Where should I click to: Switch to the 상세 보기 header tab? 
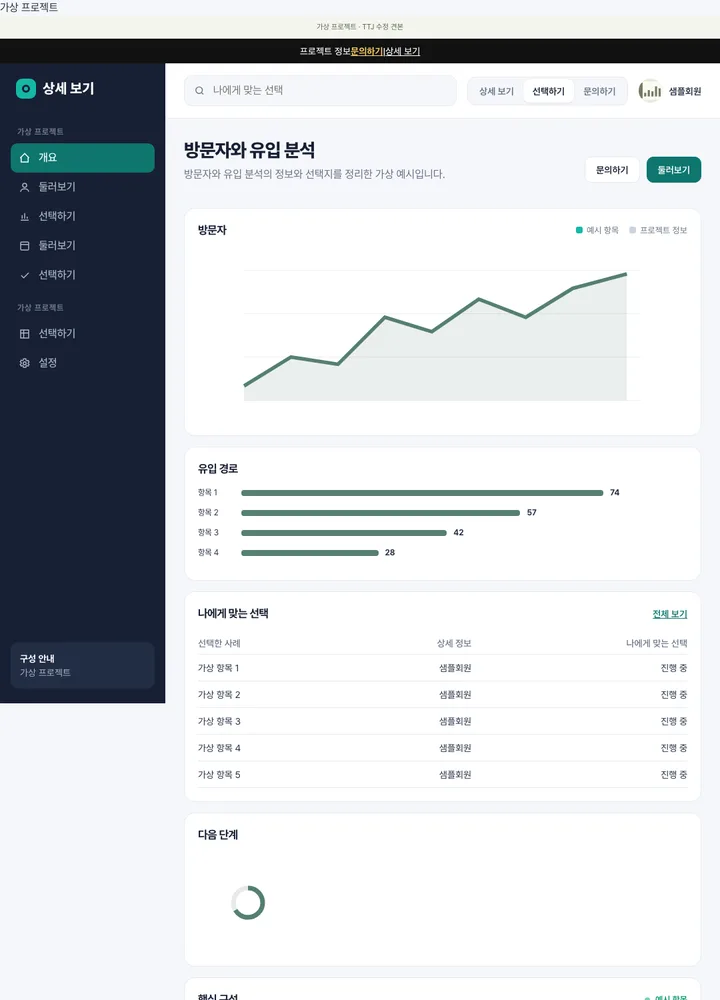click(496, 91)
